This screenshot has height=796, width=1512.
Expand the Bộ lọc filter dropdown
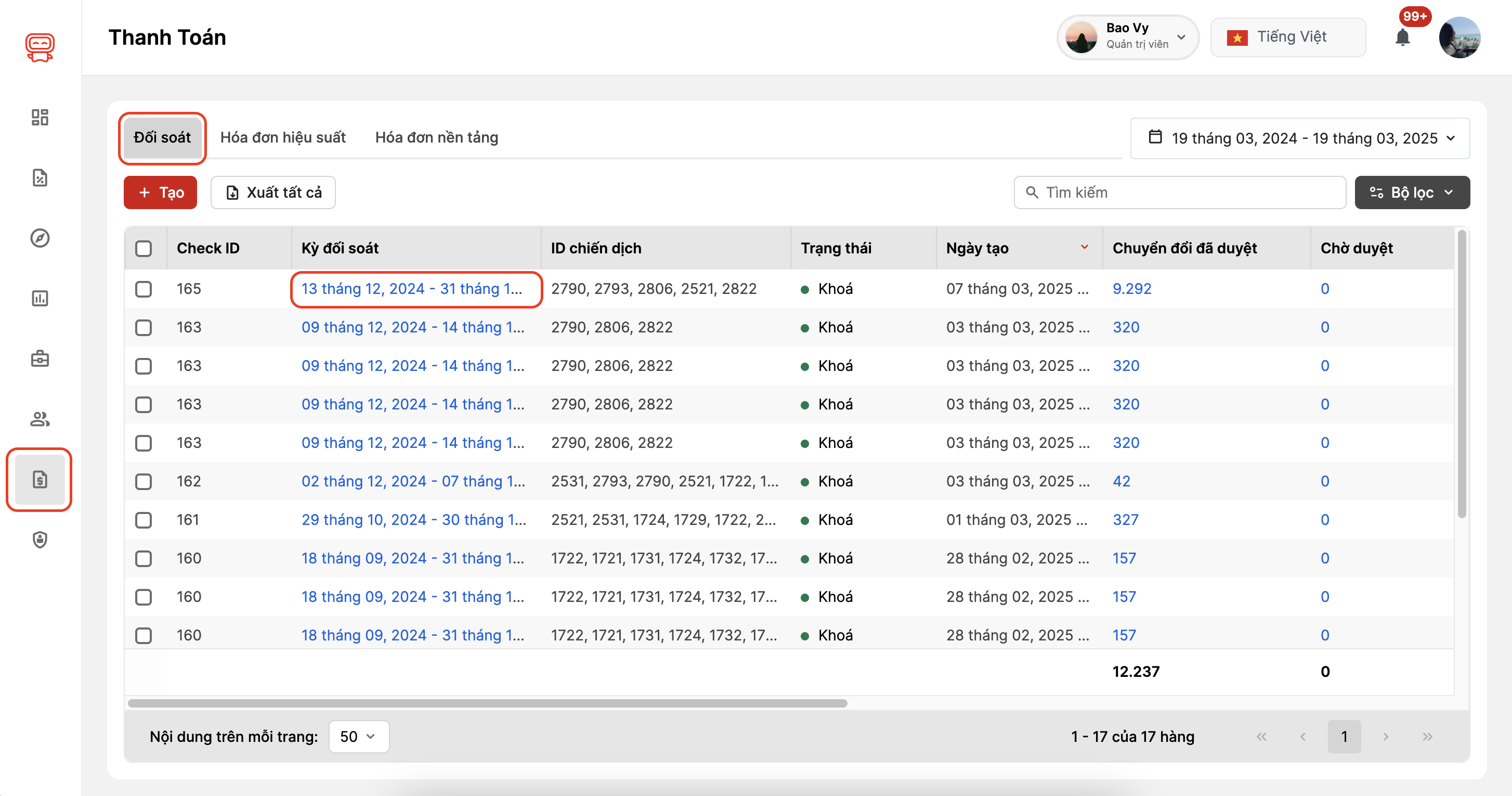(1412, 192)
